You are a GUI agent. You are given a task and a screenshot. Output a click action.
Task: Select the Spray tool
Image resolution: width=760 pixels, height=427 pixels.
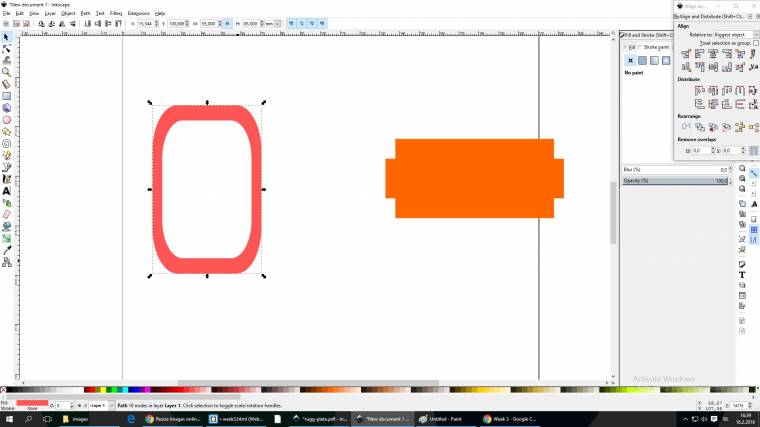(x=6, y=203)
